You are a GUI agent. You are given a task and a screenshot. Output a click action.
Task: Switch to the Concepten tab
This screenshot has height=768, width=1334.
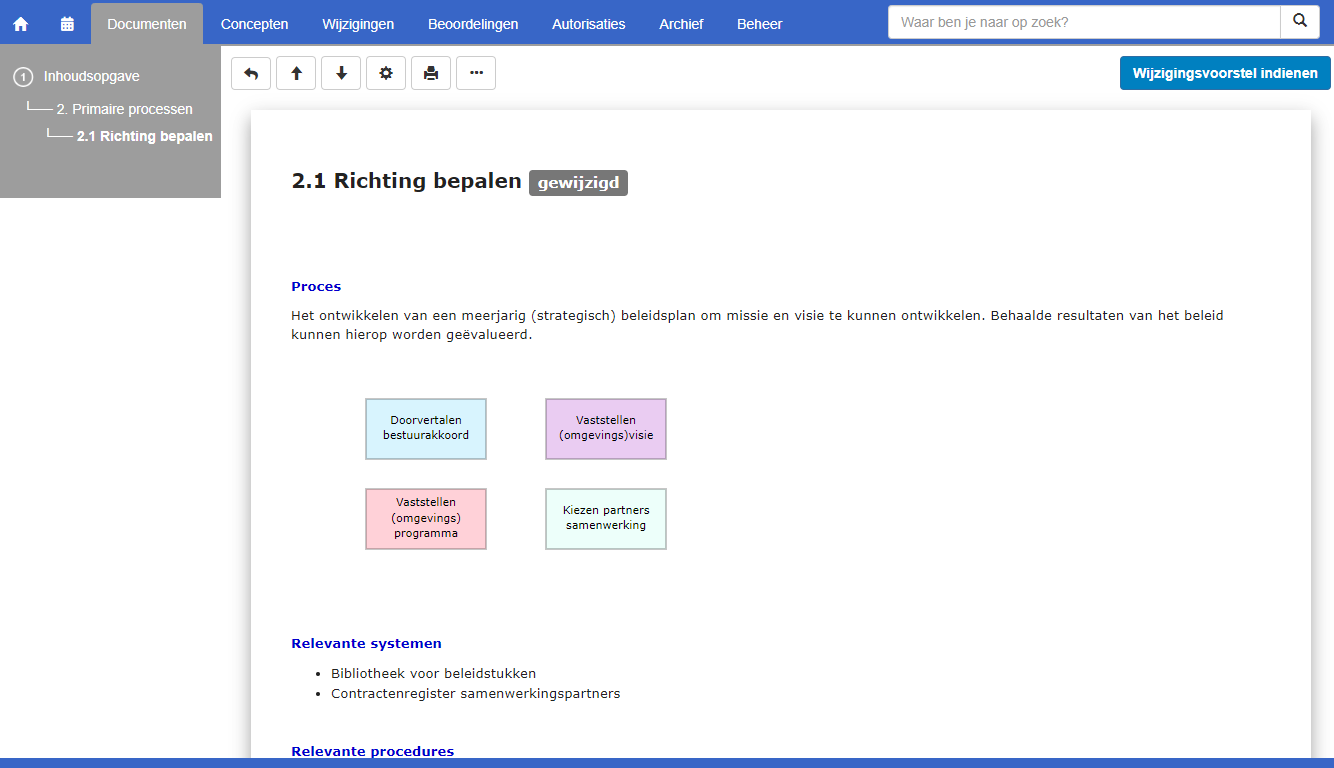254,24
